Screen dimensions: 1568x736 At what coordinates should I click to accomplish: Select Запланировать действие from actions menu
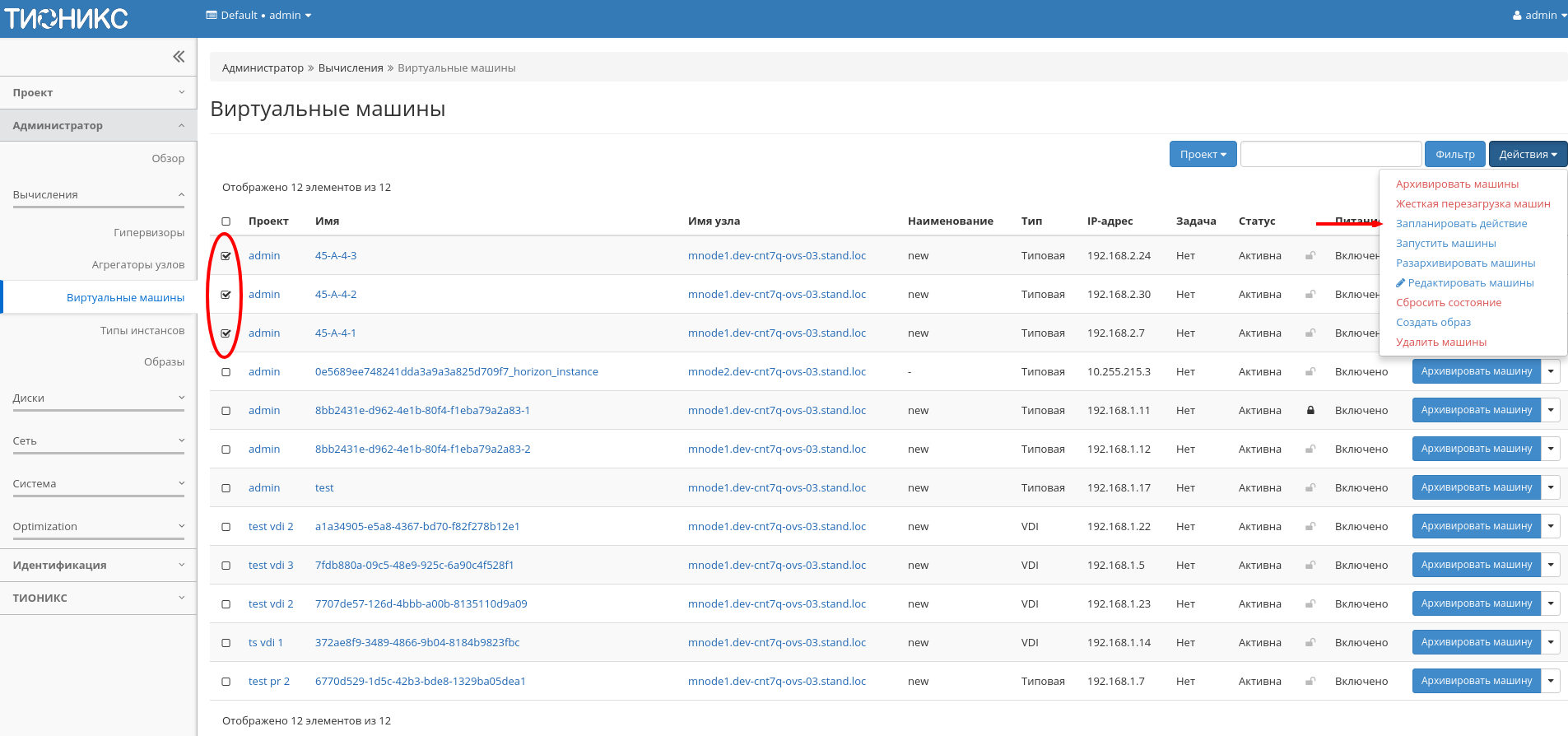1461,224
